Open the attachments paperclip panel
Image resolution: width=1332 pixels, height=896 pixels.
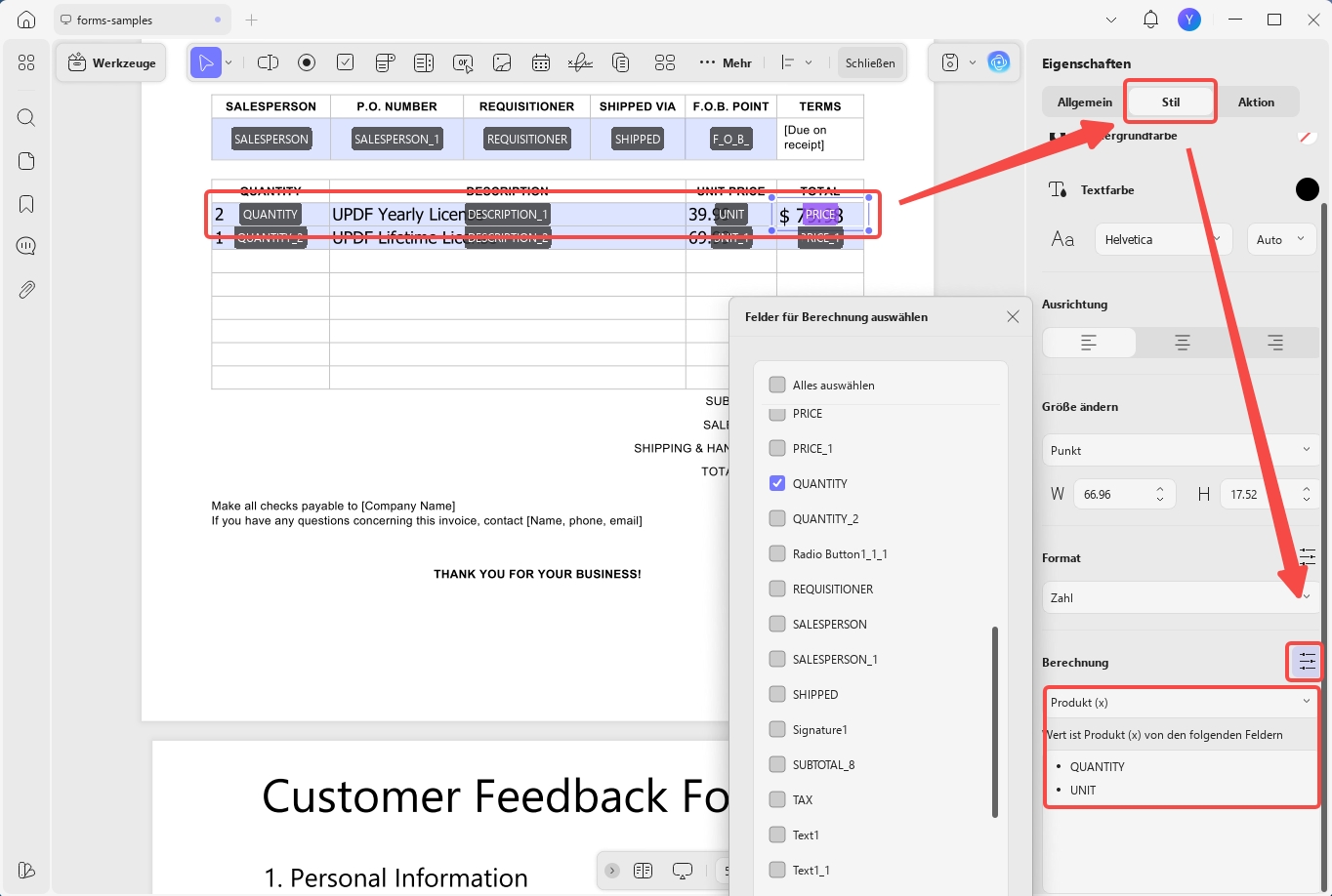pyautogui.click(x=26, y=289)
